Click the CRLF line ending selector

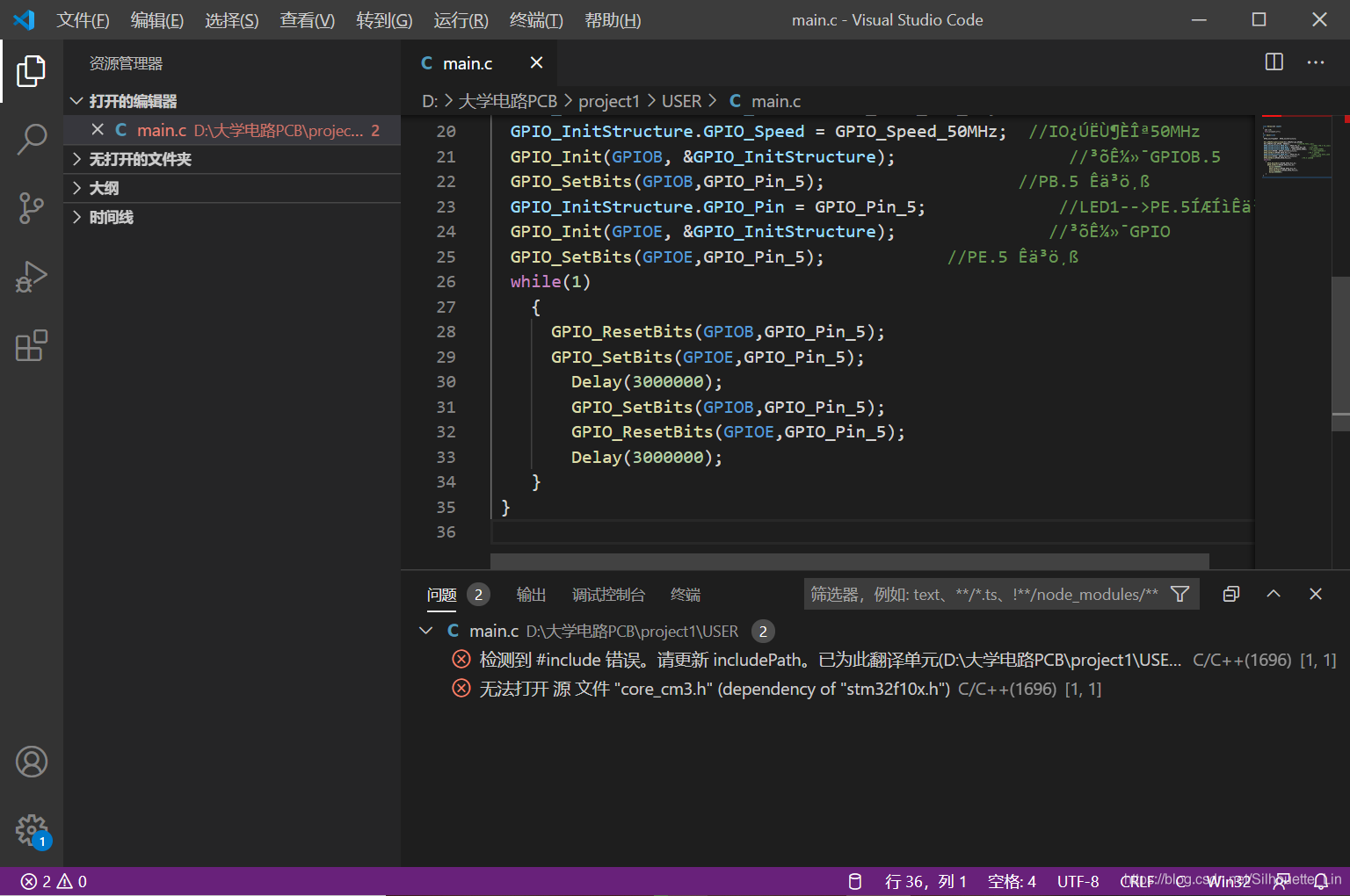pos(1137,881)
